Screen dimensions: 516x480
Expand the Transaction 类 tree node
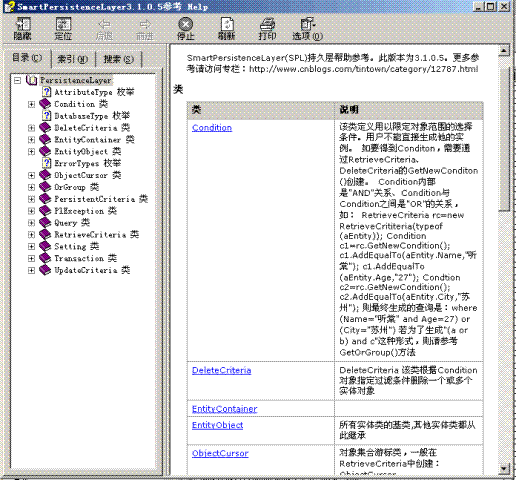coord(31,259)
